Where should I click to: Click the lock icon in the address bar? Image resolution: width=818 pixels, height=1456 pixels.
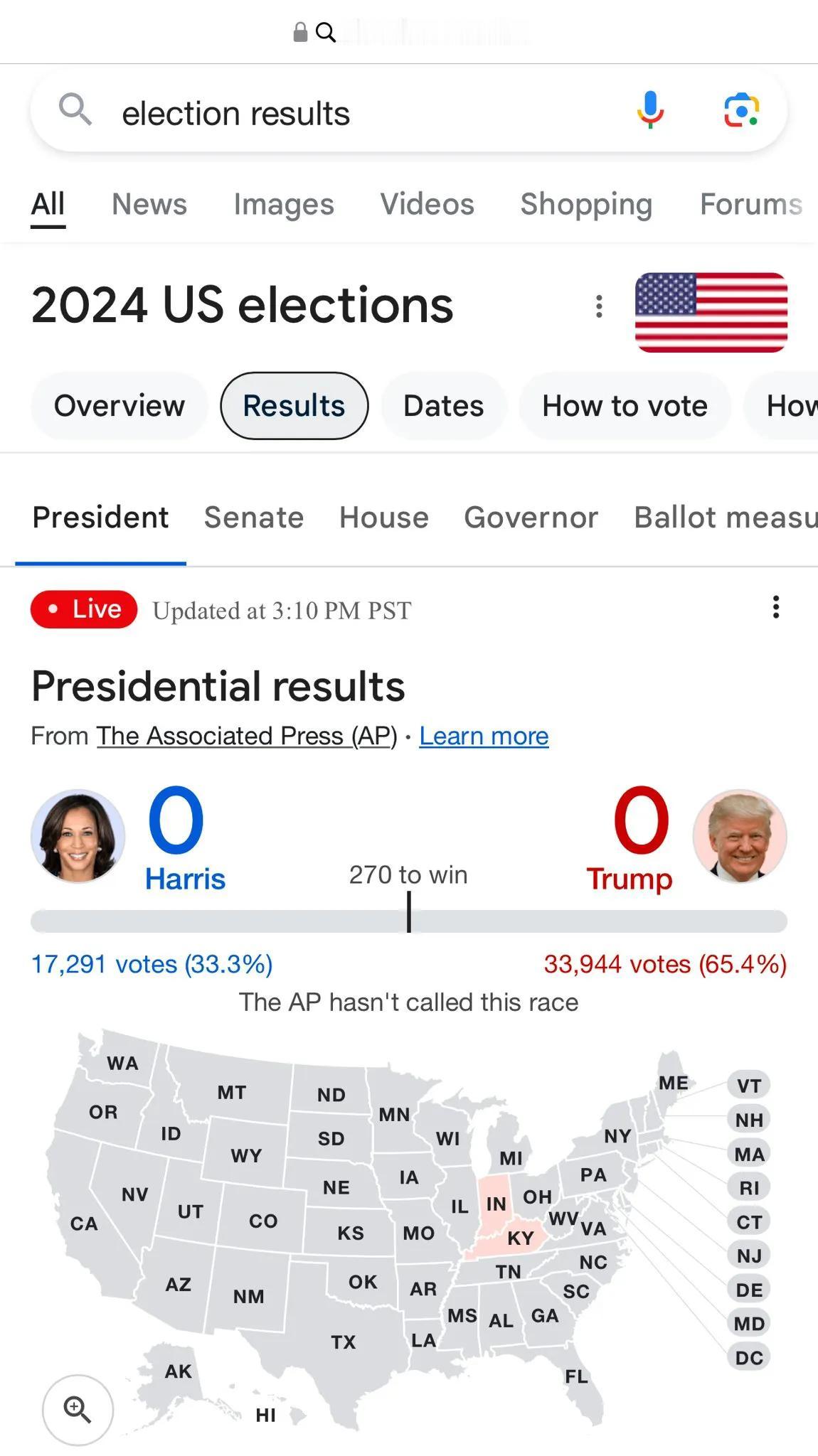(x=300, y=32)
